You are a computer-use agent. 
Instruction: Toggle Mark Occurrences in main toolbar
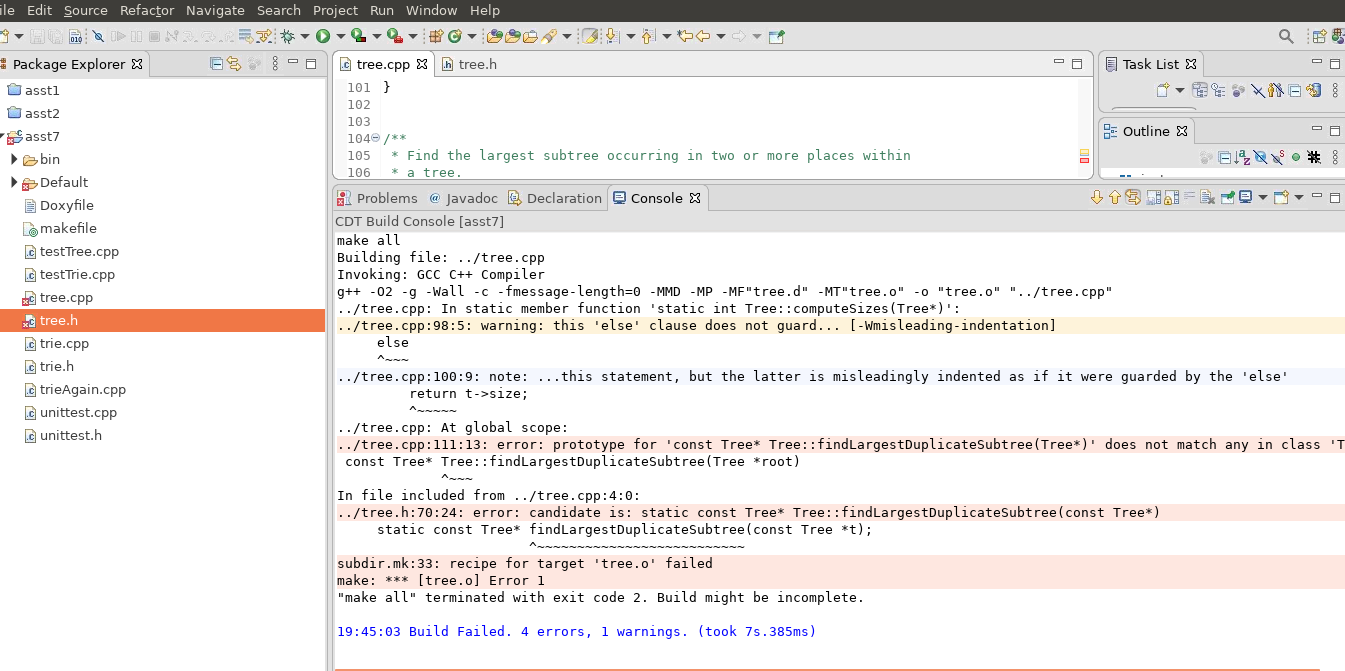[x=589, y=36]
